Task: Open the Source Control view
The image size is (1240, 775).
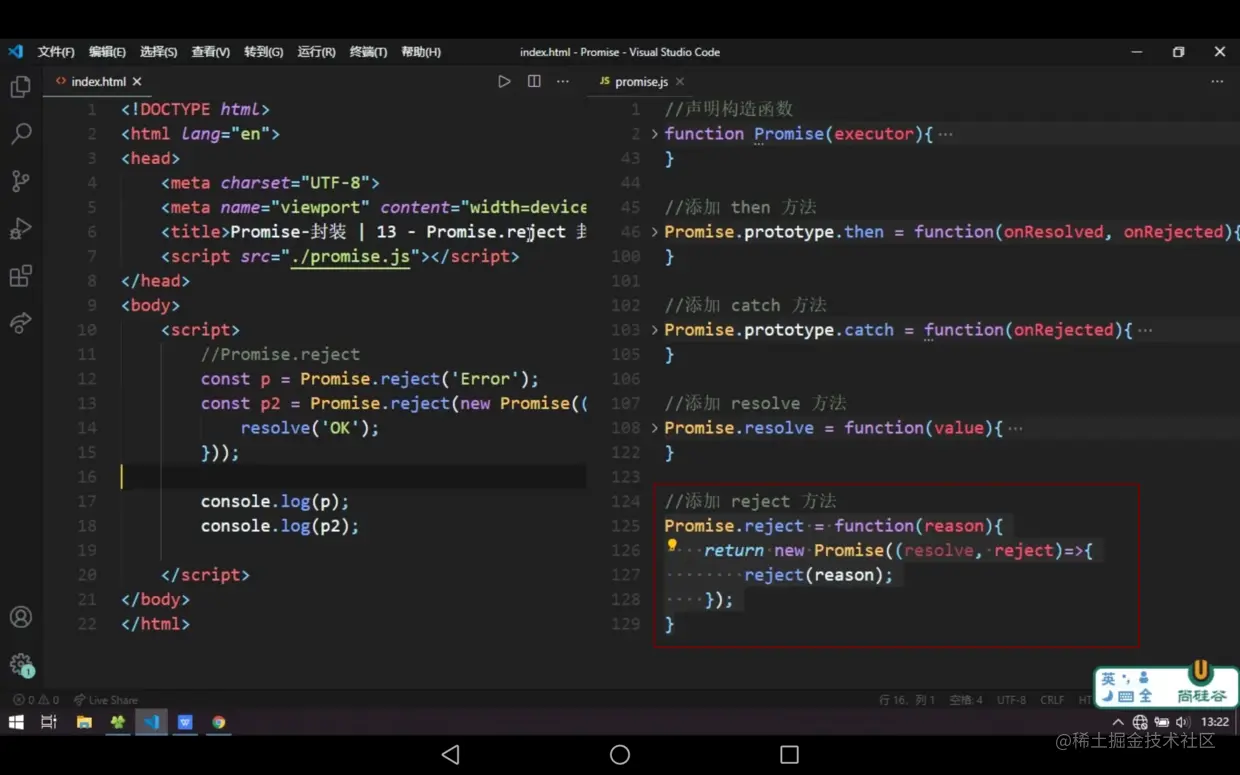Action: coord(20,181)
